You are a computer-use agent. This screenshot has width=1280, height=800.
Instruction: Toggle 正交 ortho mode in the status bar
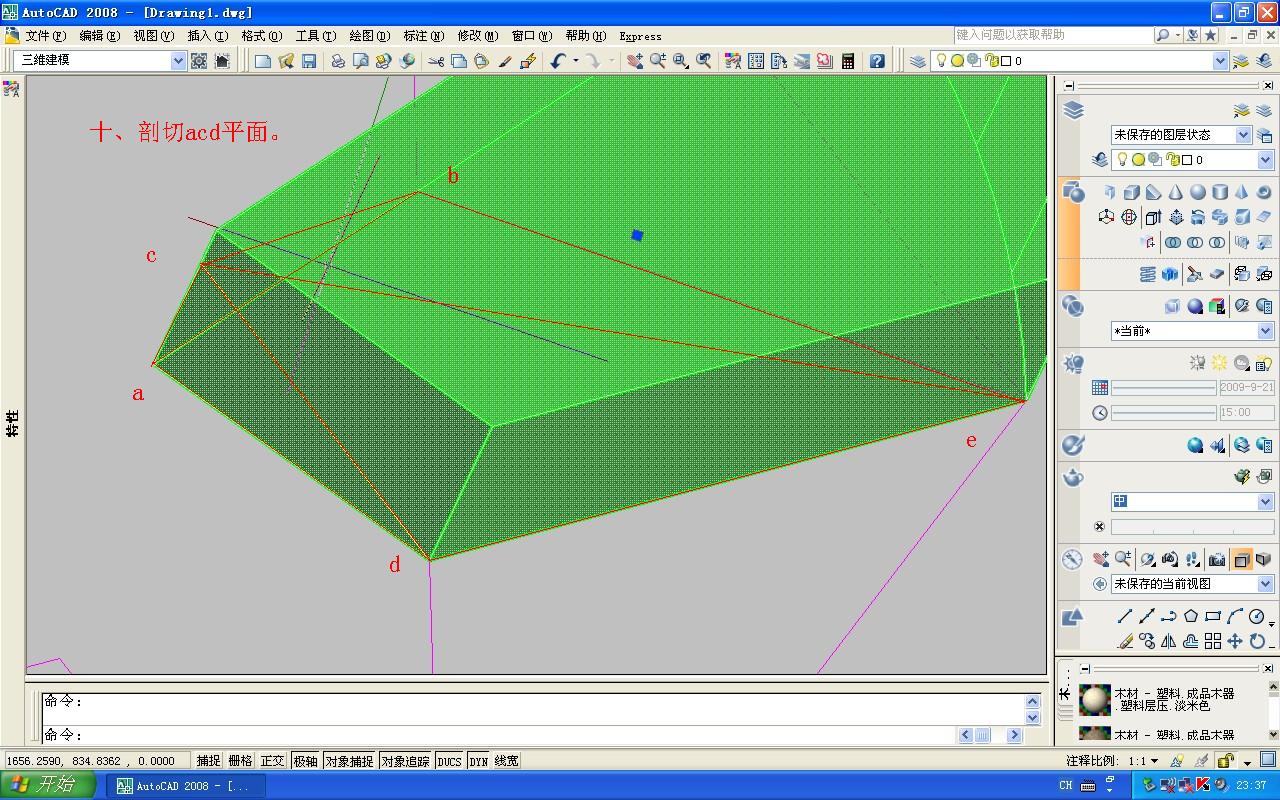[273, 761]
